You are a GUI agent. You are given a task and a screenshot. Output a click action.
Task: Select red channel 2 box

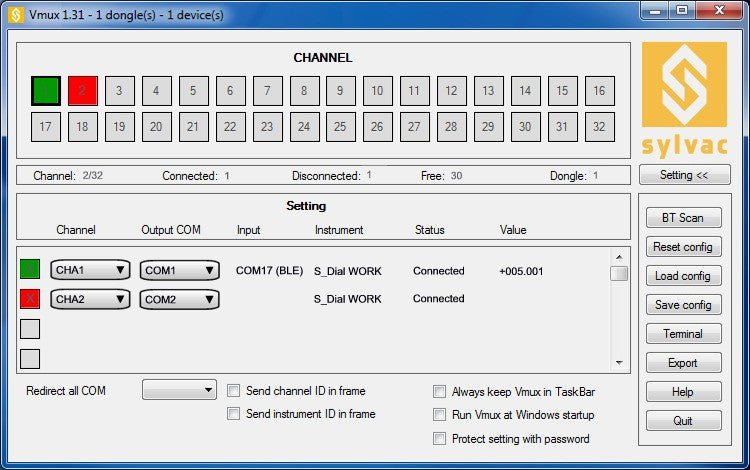82,91
